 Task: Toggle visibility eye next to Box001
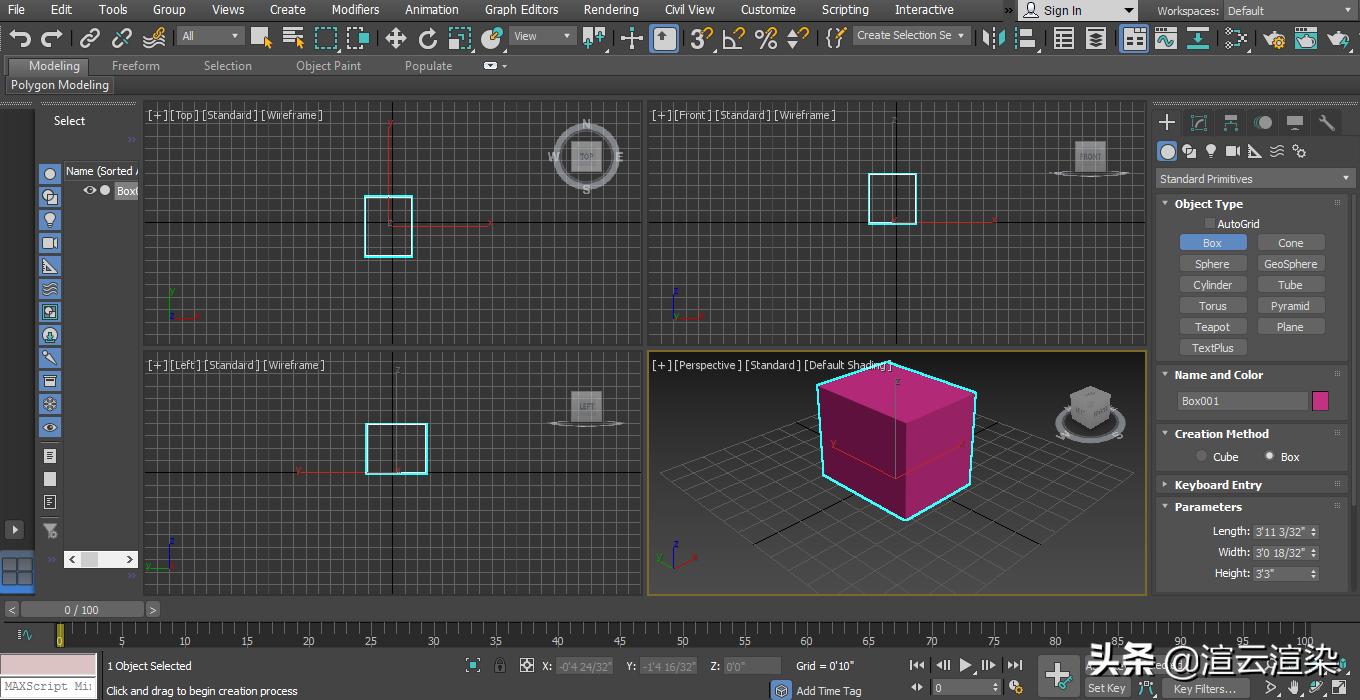pos(89,190)
